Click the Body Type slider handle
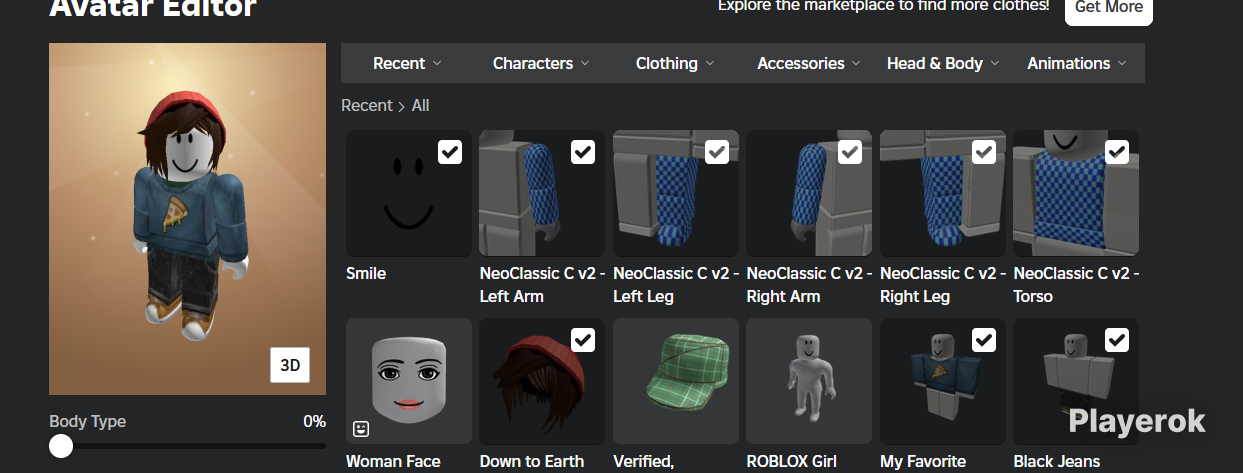The width and height of the screenshot is (1243, 473). click(x=61, y=446)
